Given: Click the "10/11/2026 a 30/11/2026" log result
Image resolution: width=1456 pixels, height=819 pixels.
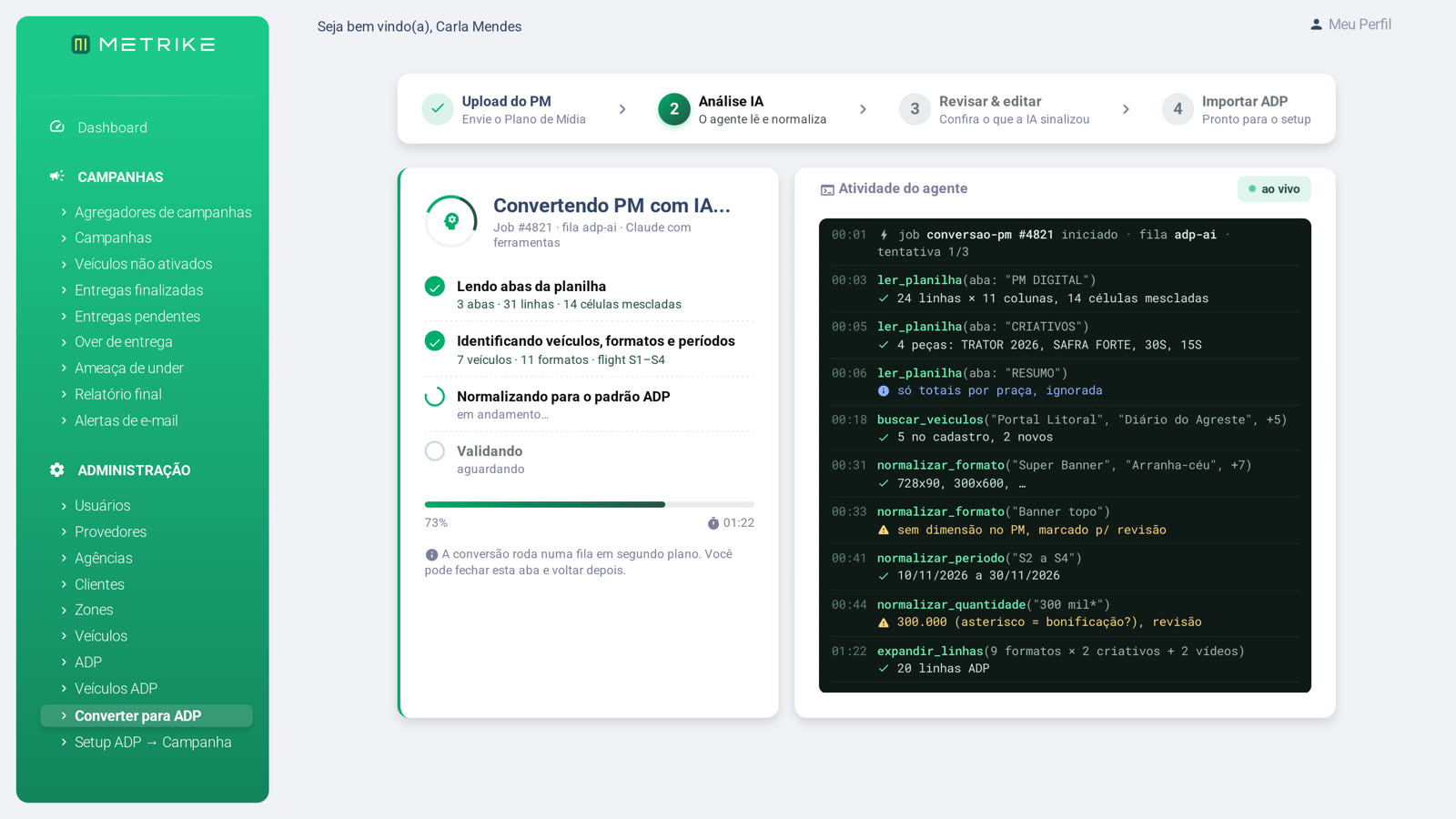Looking at the screenshot, I should [x=978, y=576].
